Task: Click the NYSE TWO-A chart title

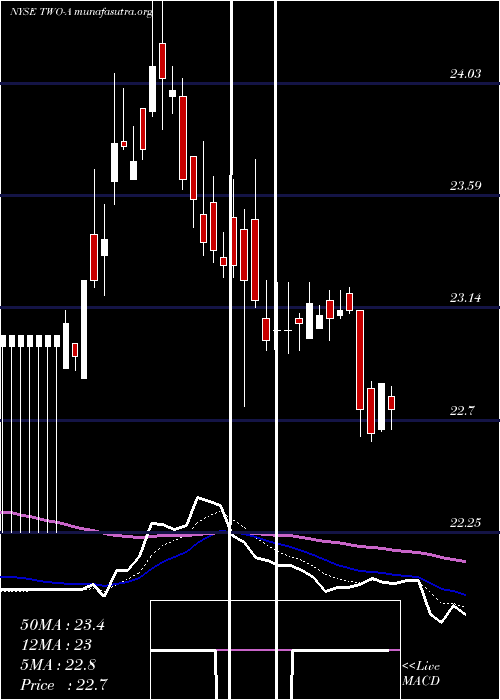Action: [81, 12]
